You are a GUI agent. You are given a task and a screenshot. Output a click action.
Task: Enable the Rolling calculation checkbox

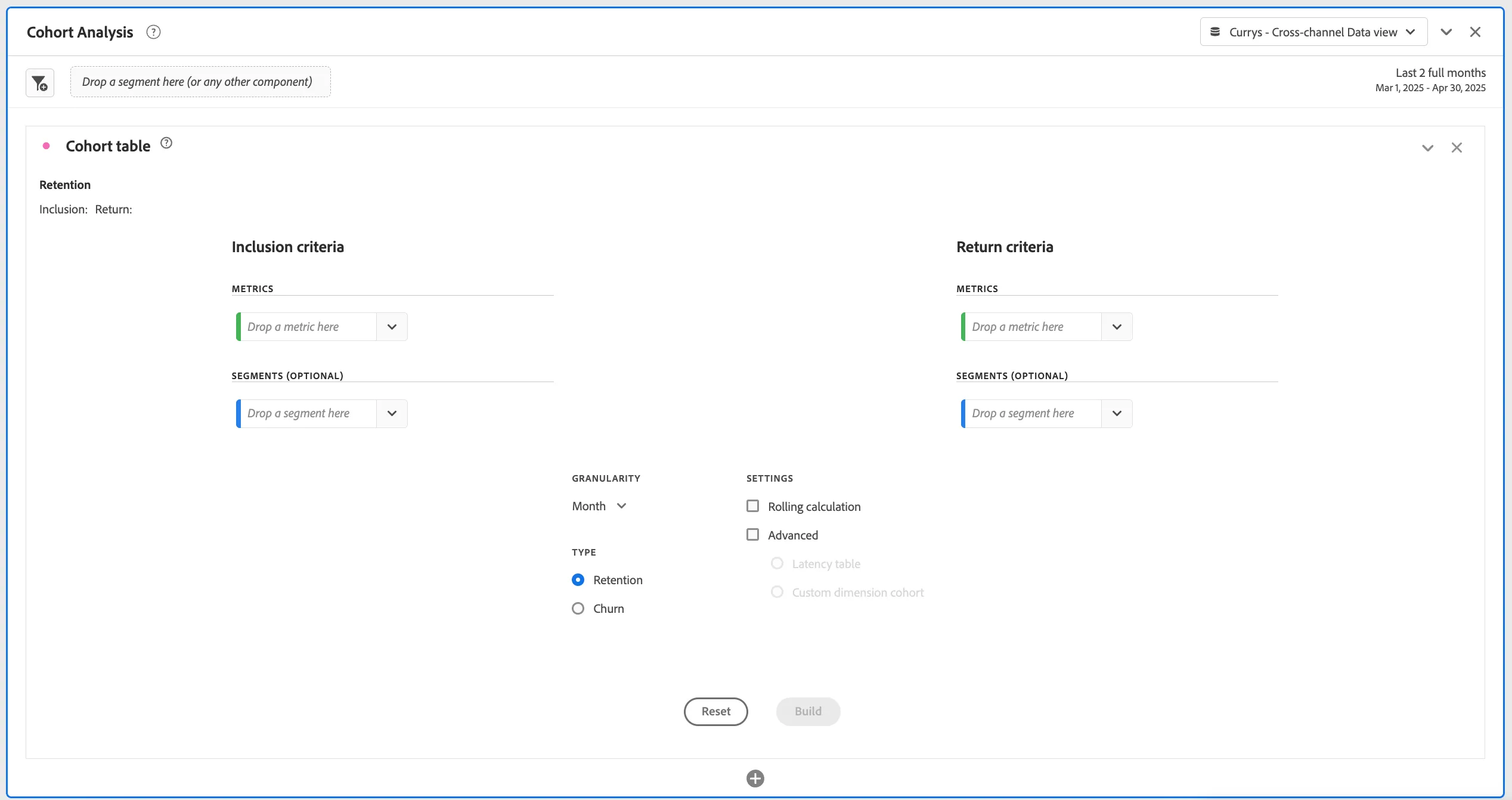(753, 506)
